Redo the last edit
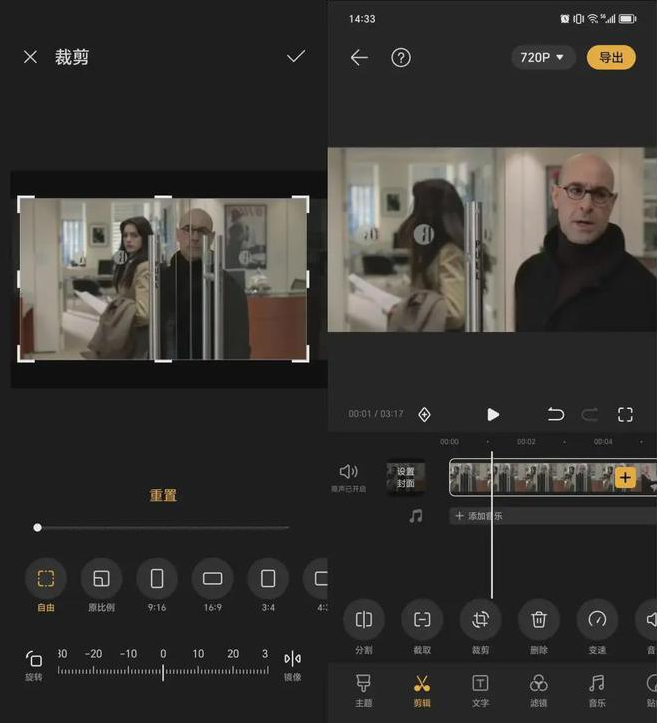Viewport: 657px width, 724px height. (x=590, y=414)
